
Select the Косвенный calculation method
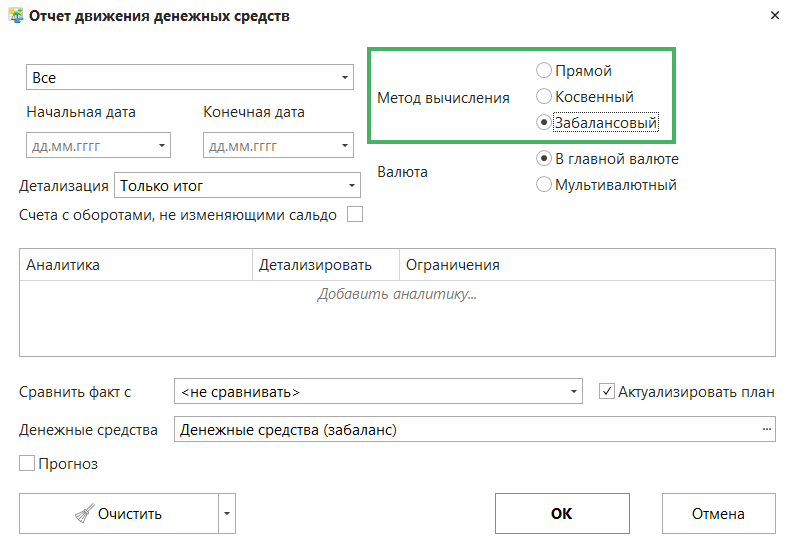pos(543,97)
